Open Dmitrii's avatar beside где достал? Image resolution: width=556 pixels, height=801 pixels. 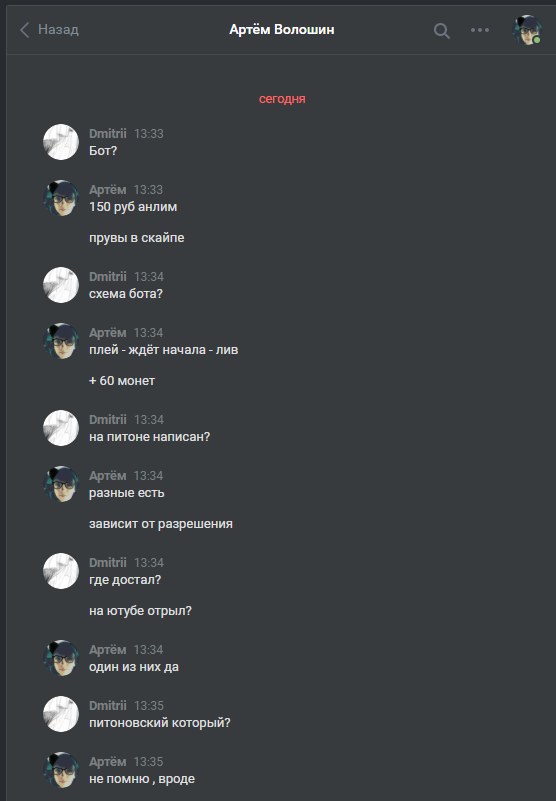61,571
